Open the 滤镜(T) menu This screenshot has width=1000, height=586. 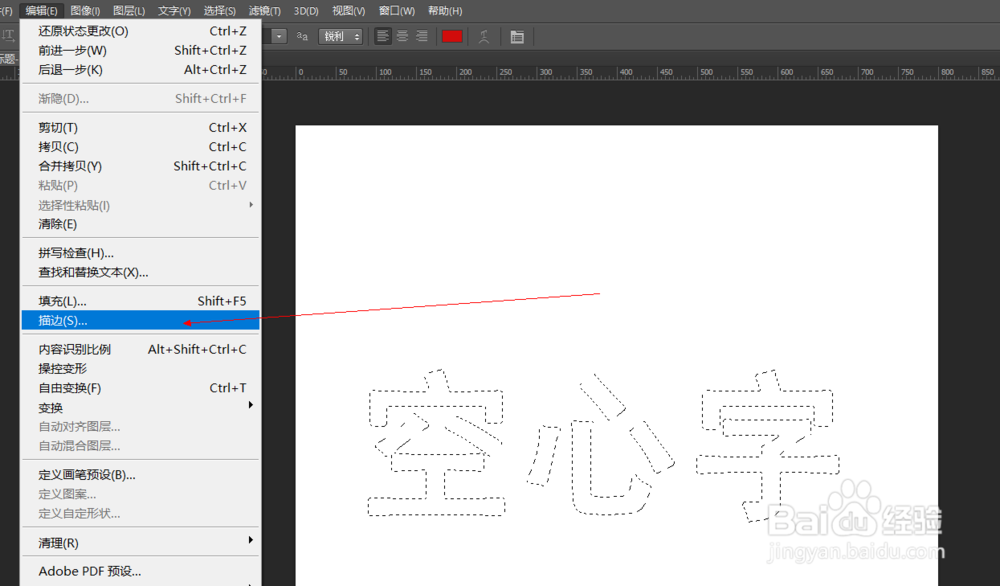click(x=264, y=11)
